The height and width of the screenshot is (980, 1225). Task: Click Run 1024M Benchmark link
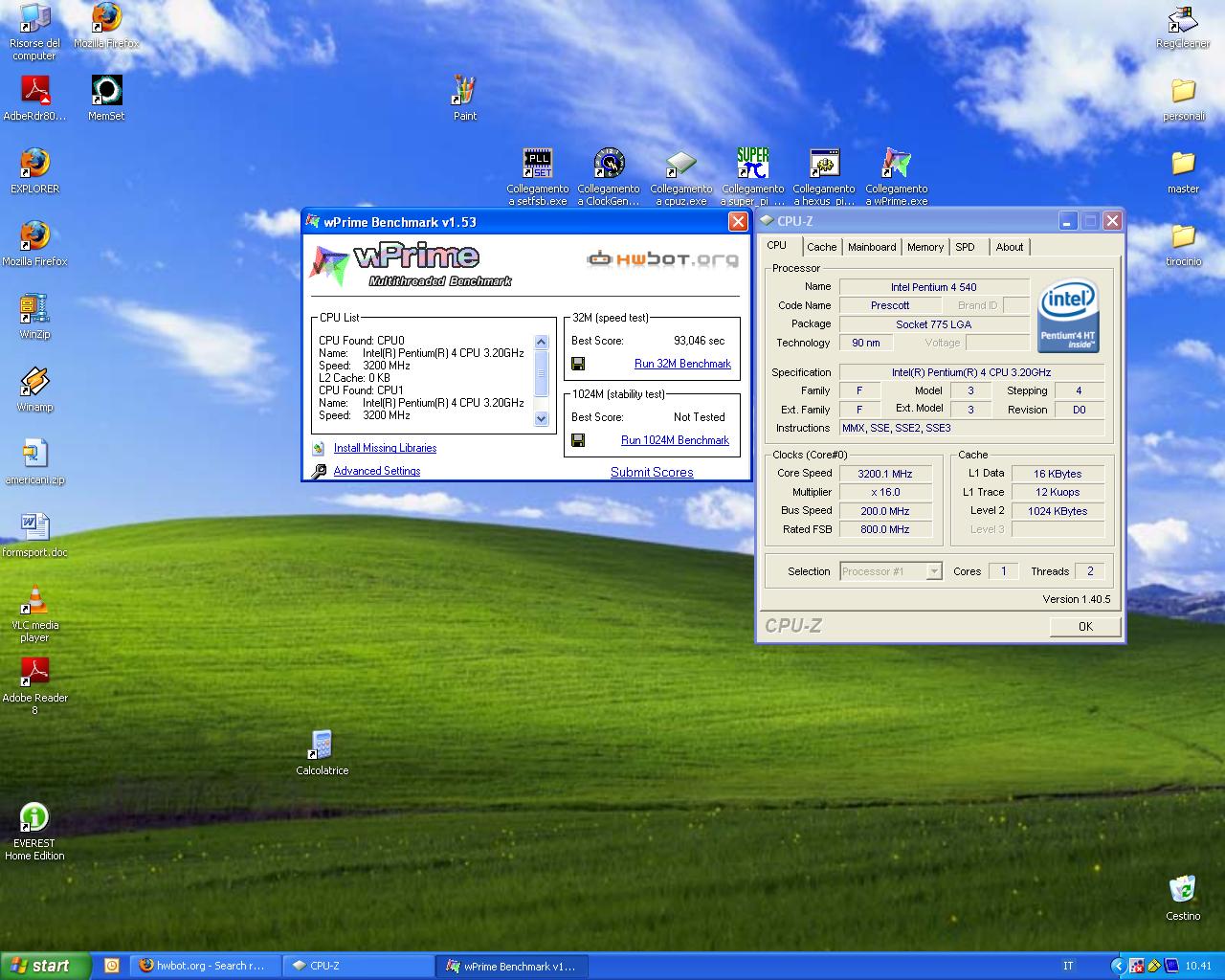[675, 440]
